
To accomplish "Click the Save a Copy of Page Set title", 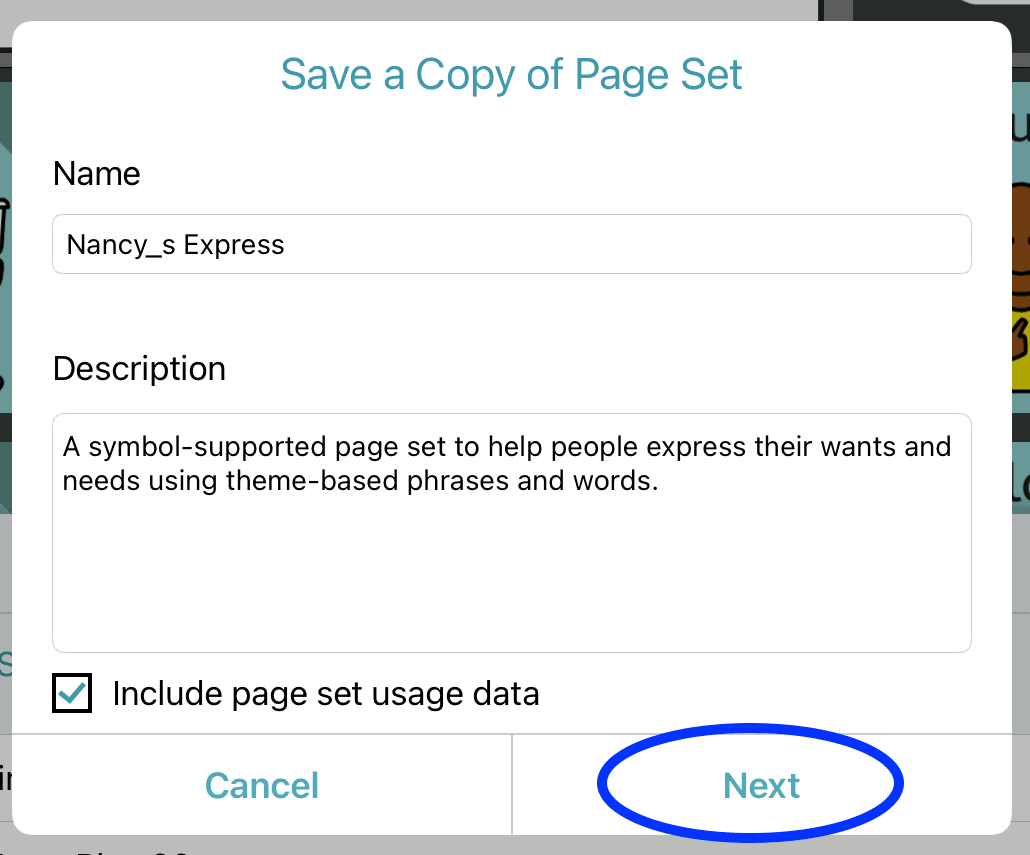I will pos(511,74).
